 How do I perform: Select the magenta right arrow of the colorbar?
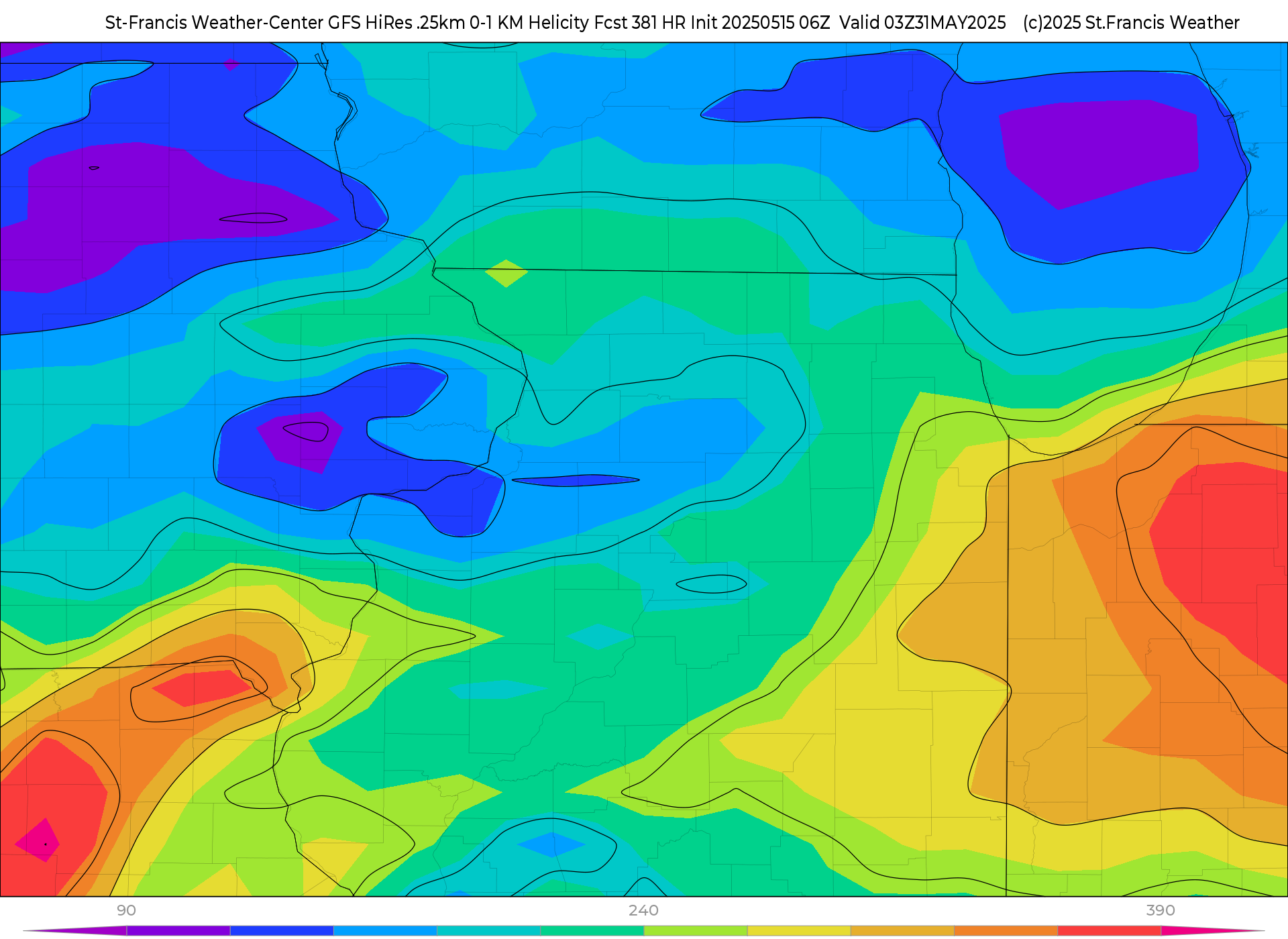coord(1213,931)
